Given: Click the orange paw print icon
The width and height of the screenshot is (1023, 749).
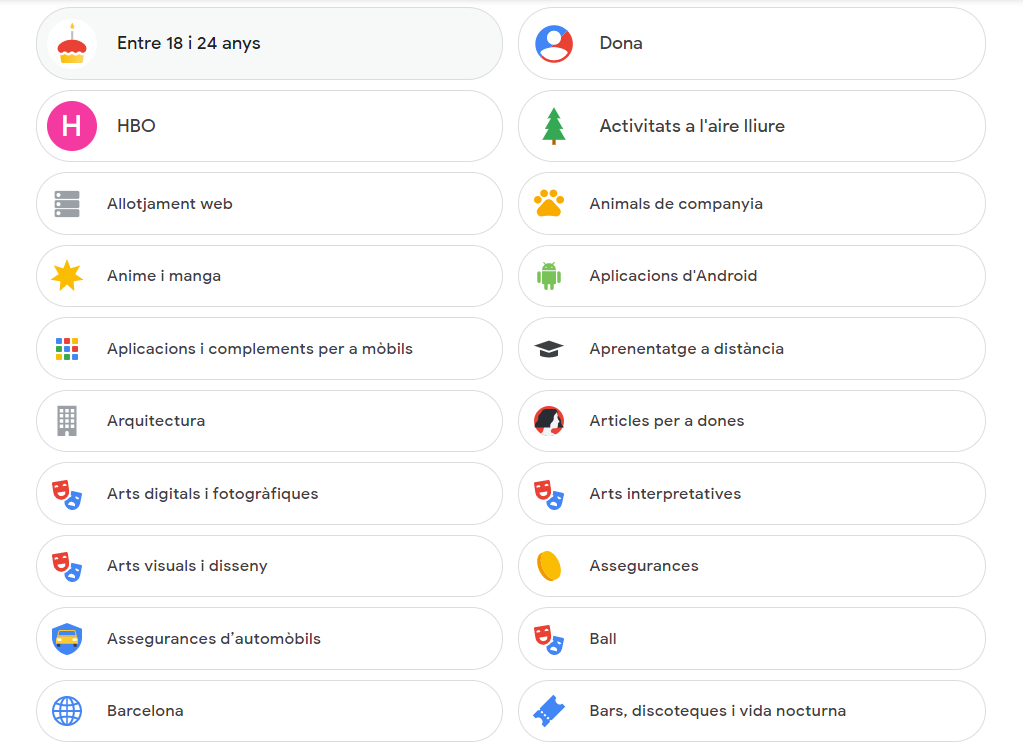Looking at the screenshot, I should [548, 204].
